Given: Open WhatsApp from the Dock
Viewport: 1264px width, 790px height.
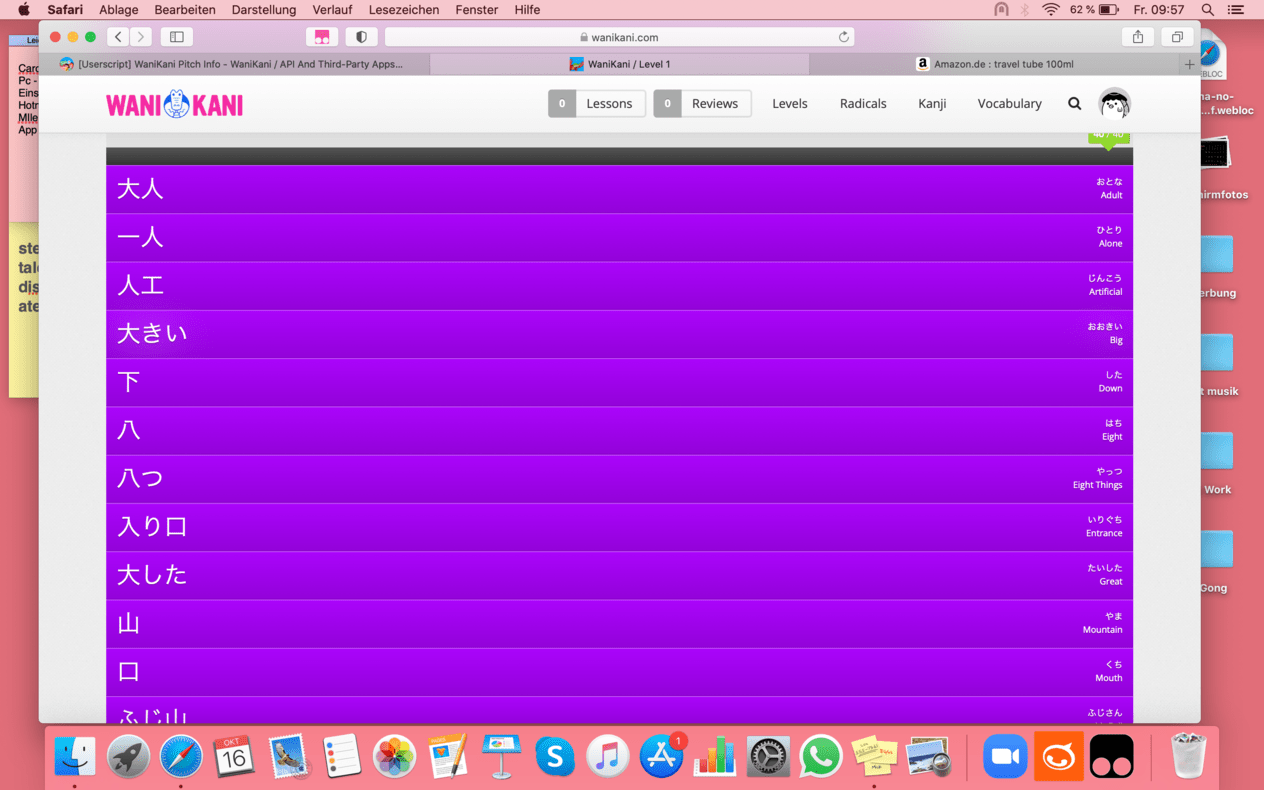Looking at the screenshot, I should [821, 757].
